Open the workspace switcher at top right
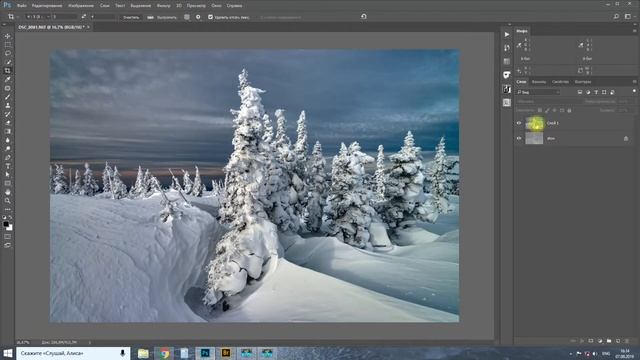Viewport: 640px width, 360px height. pyautogui.click(x=629, y=17)
